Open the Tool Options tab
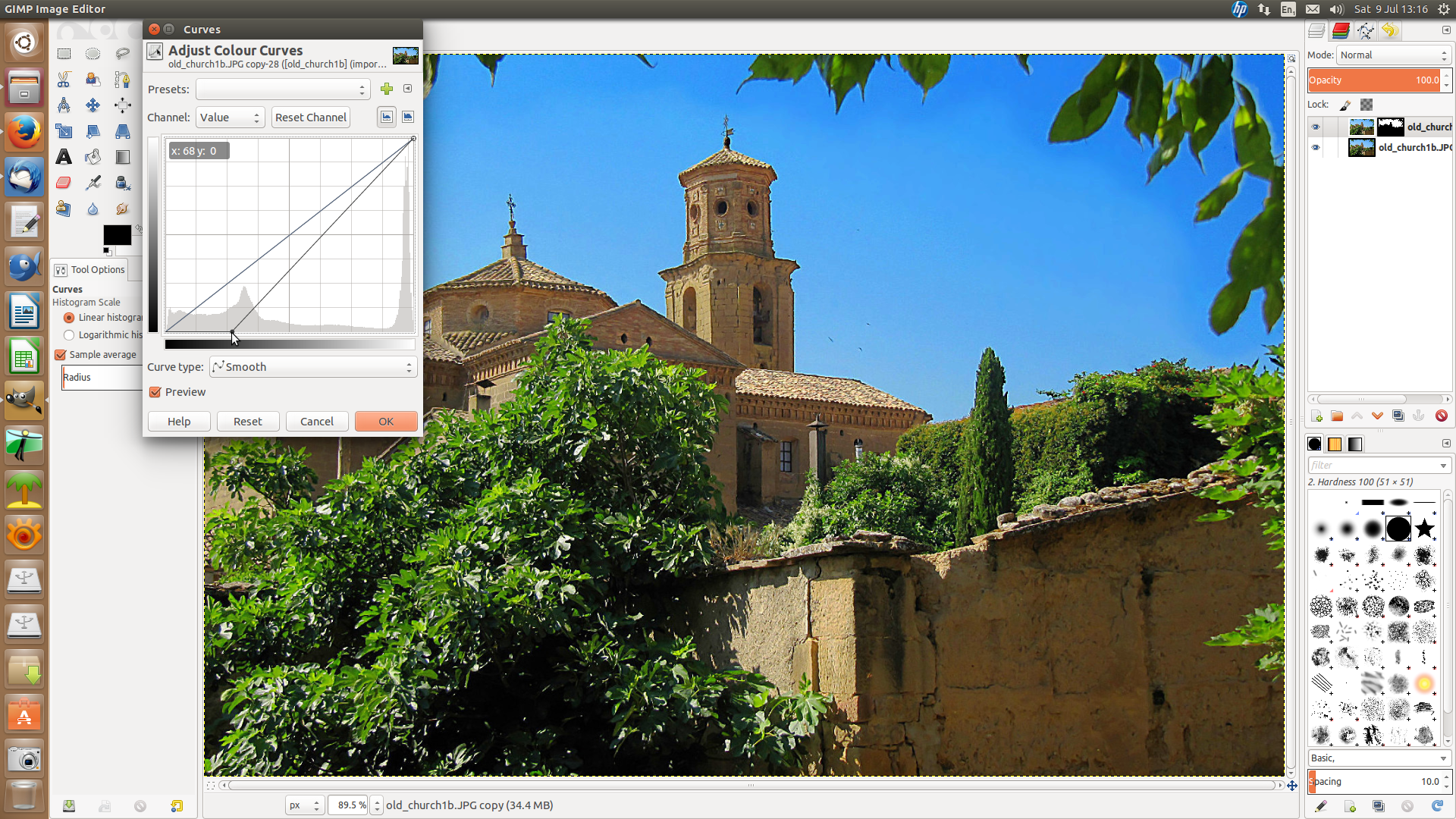 (x=89, y=270)
